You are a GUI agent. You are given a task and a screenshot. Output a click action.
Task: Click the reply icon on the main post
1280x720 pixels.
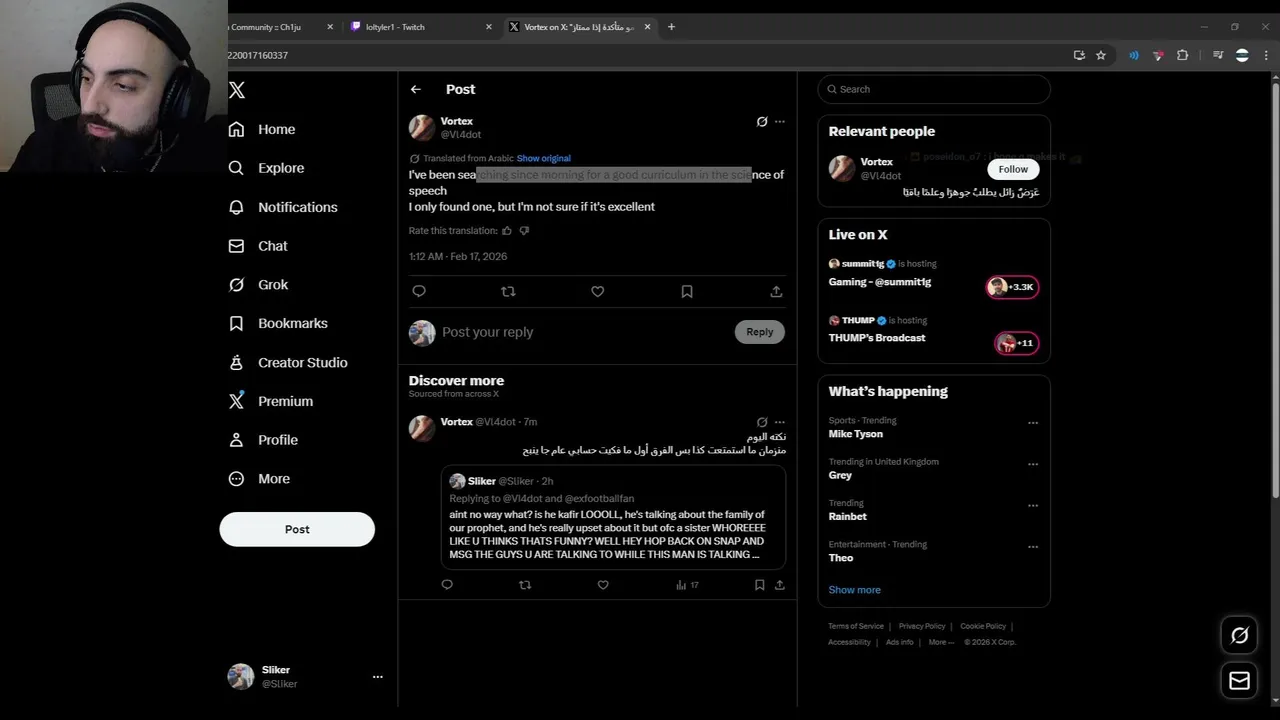click(419, 292)
